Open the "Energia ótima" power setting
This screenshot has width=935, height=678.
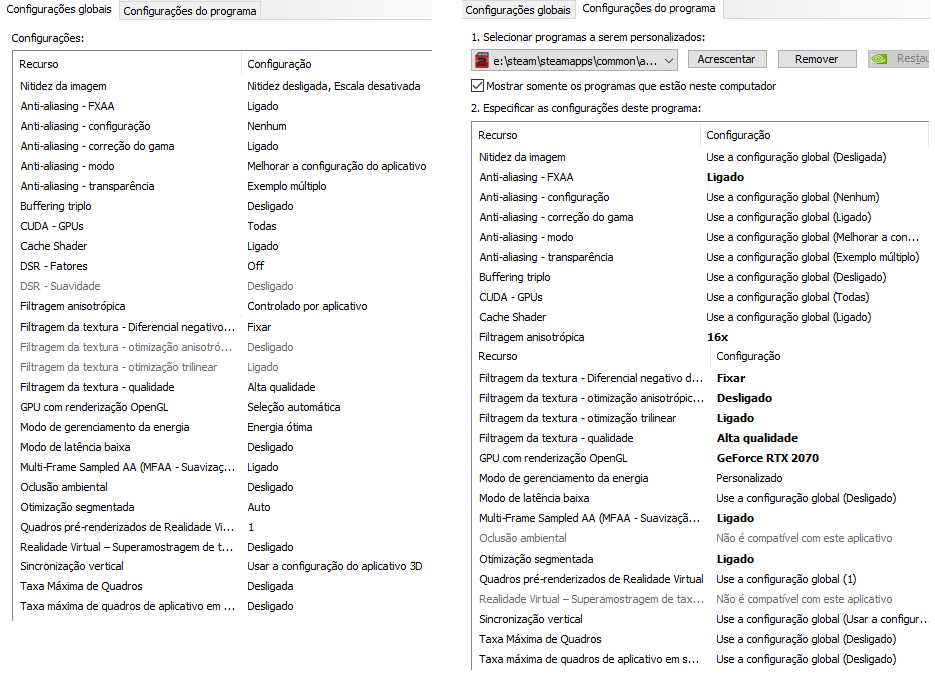[x=281, y=427]
